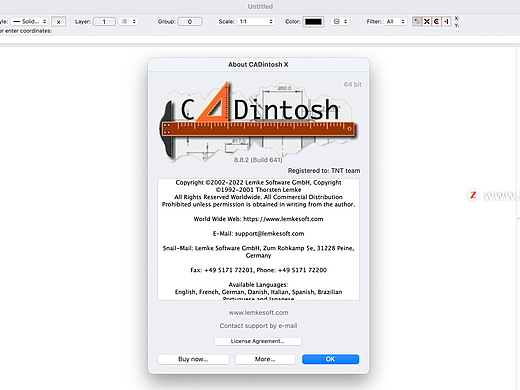Click the More... button
The image size is (520, 390).
pyautogui.click(x=265, y=359)
